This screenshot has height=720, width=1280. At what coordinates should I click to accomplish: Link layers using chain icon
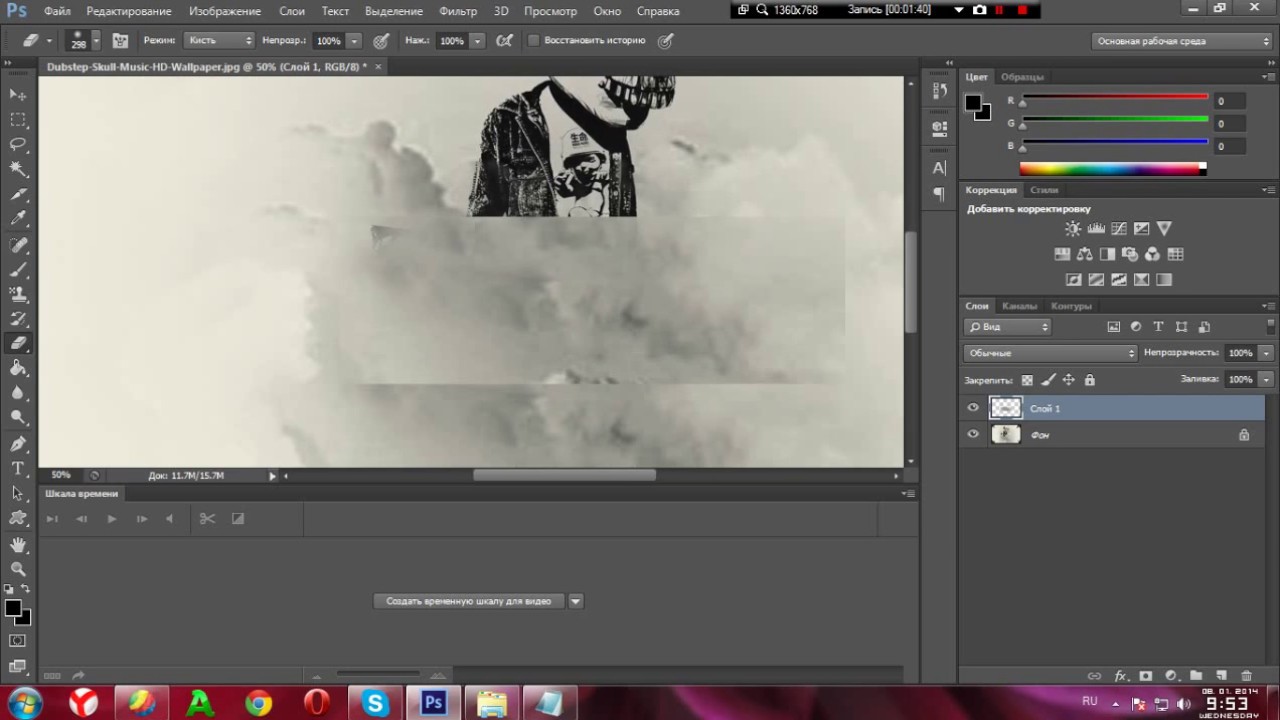[1095, 676]
